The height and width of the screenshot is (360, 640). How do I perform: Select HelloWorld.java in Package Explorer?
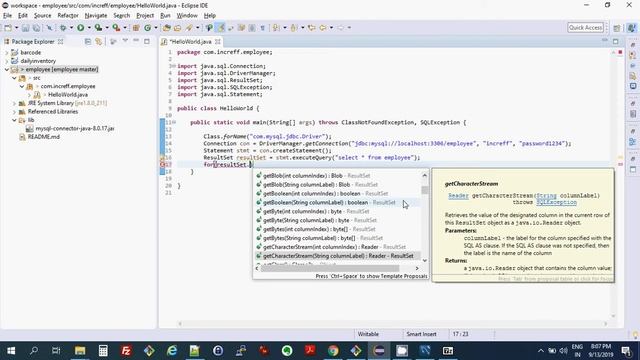(68, 95)
